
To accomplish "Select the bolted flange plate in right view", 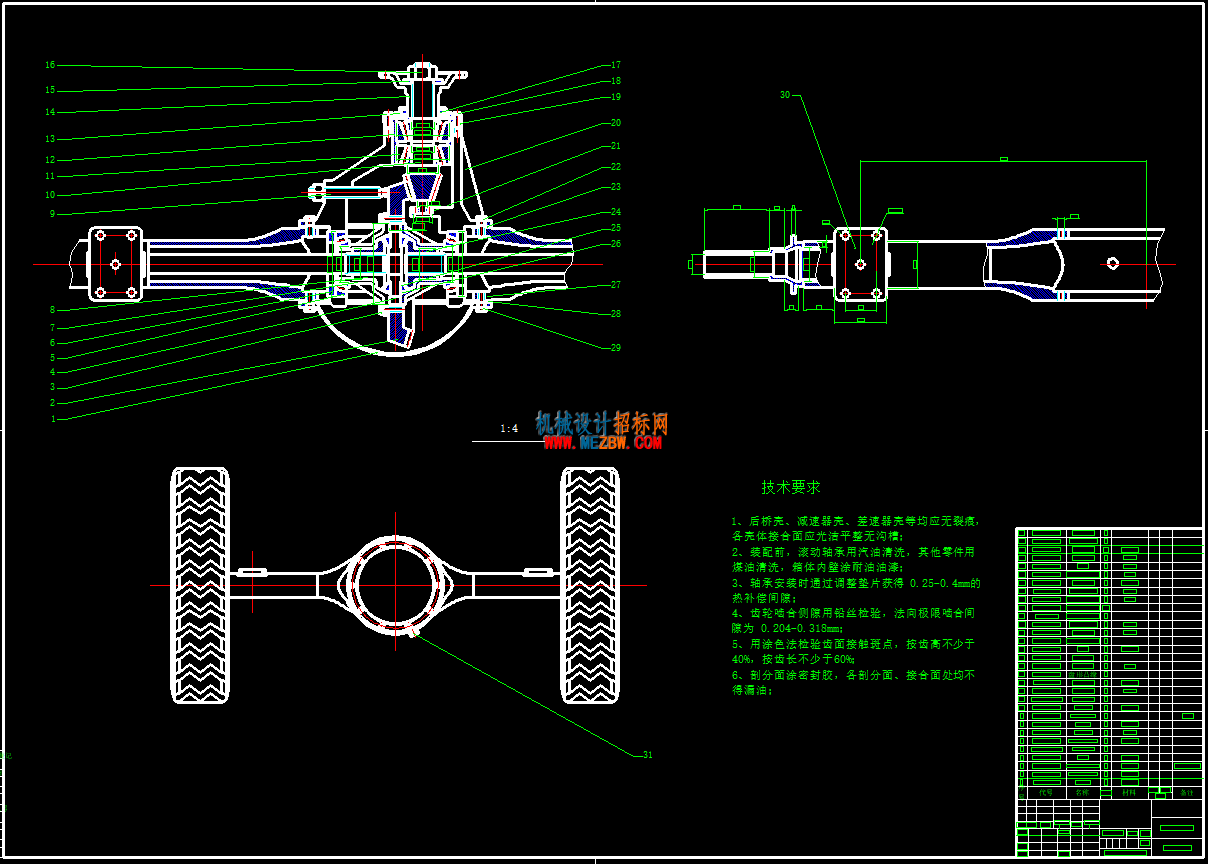I will pos(860,264).
